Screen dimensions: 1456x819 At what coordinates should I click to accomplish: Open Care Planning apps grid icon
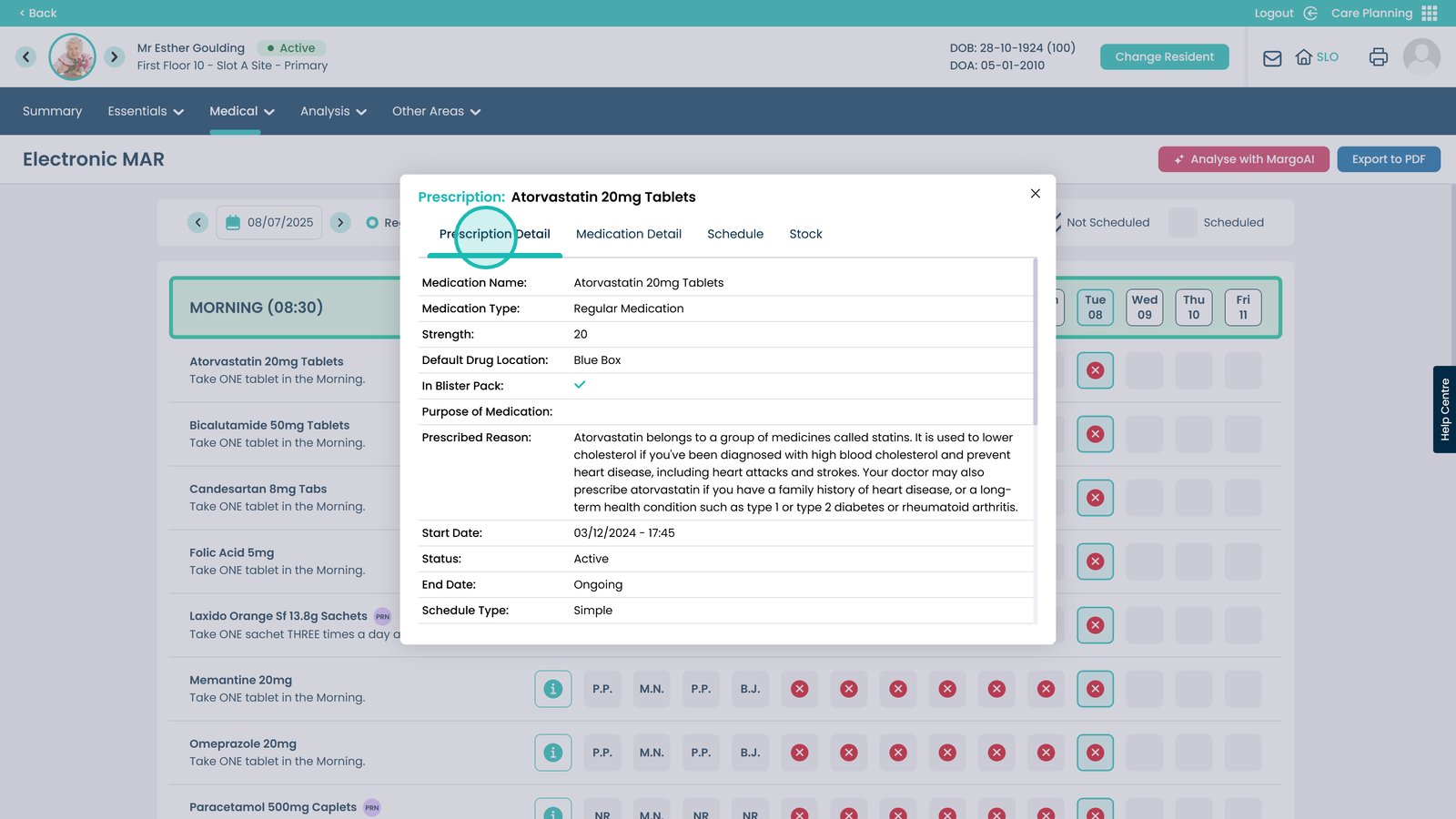(1430, 14)
